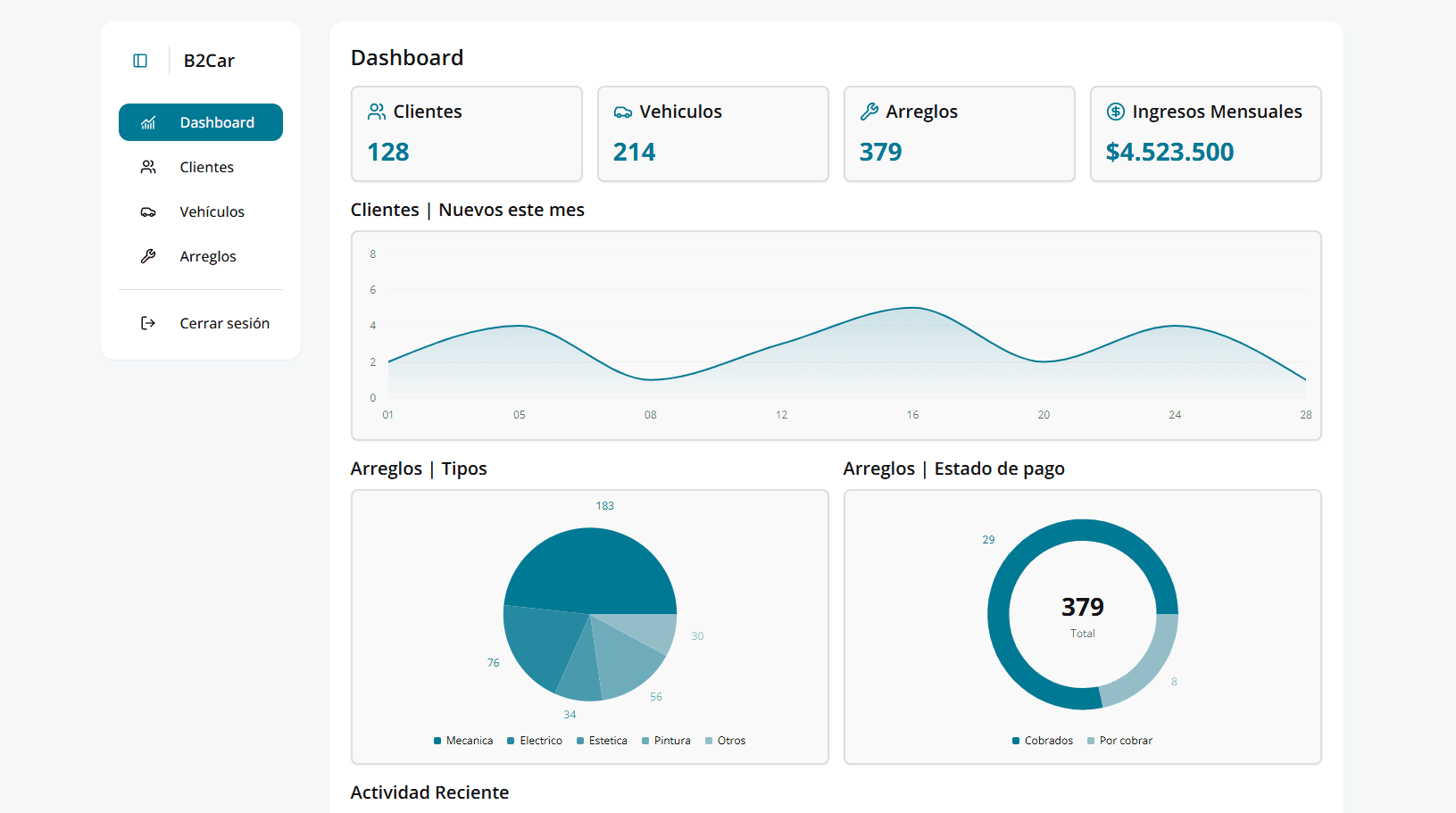Open the Clientes page from sidebar
Image resolution: width=1456 pixels, height=813 pixels.
pyautogui.click(x=206, y=167)
